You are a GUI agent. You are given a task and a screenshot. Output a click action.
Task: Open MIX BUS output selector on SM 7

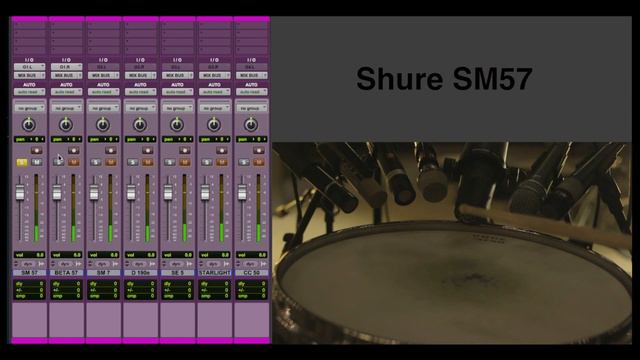(103, 76)
